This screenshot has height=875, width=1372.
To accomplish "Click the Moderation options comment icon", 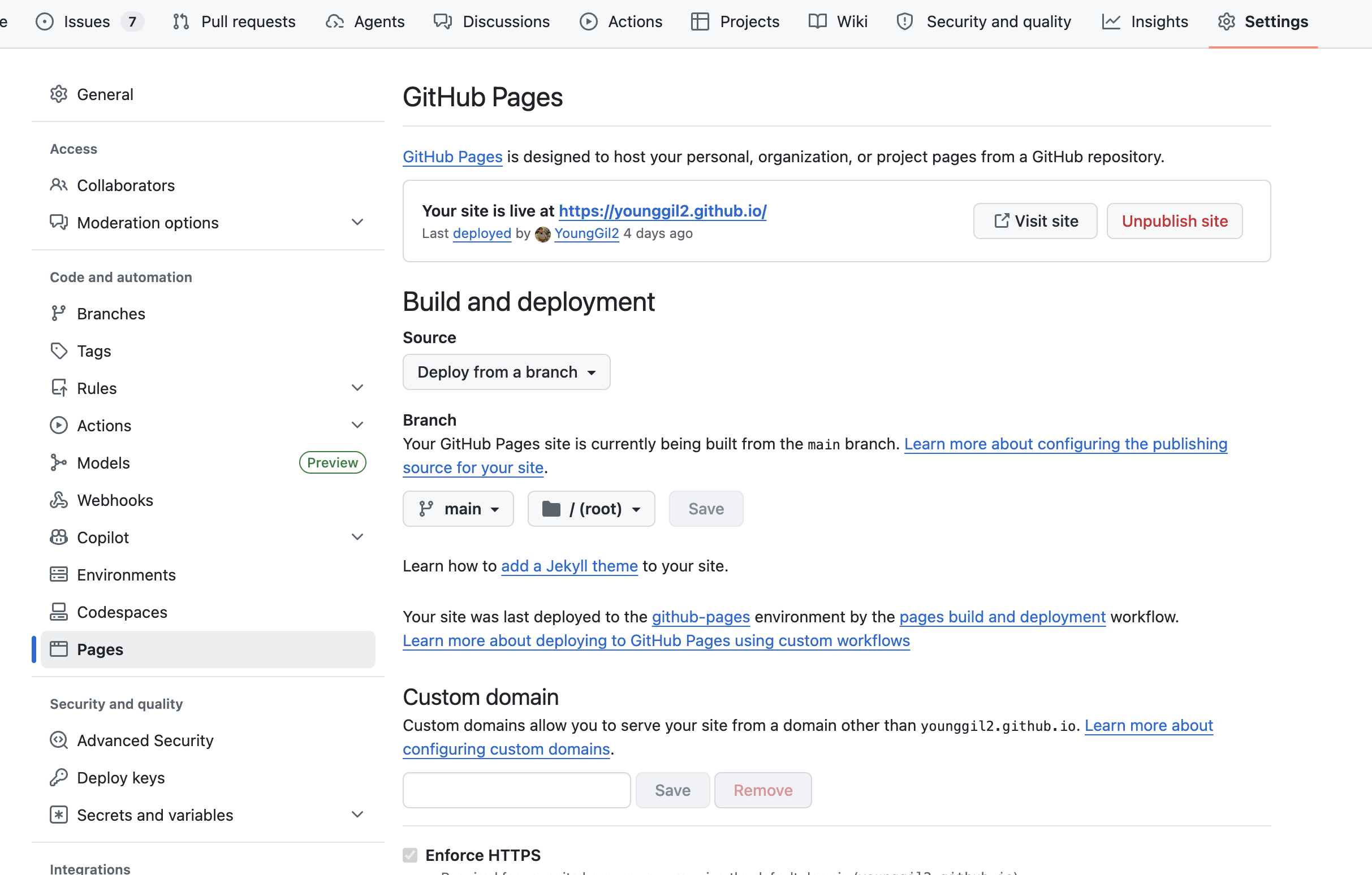I will pyautogui.click(x=59, y=222).
